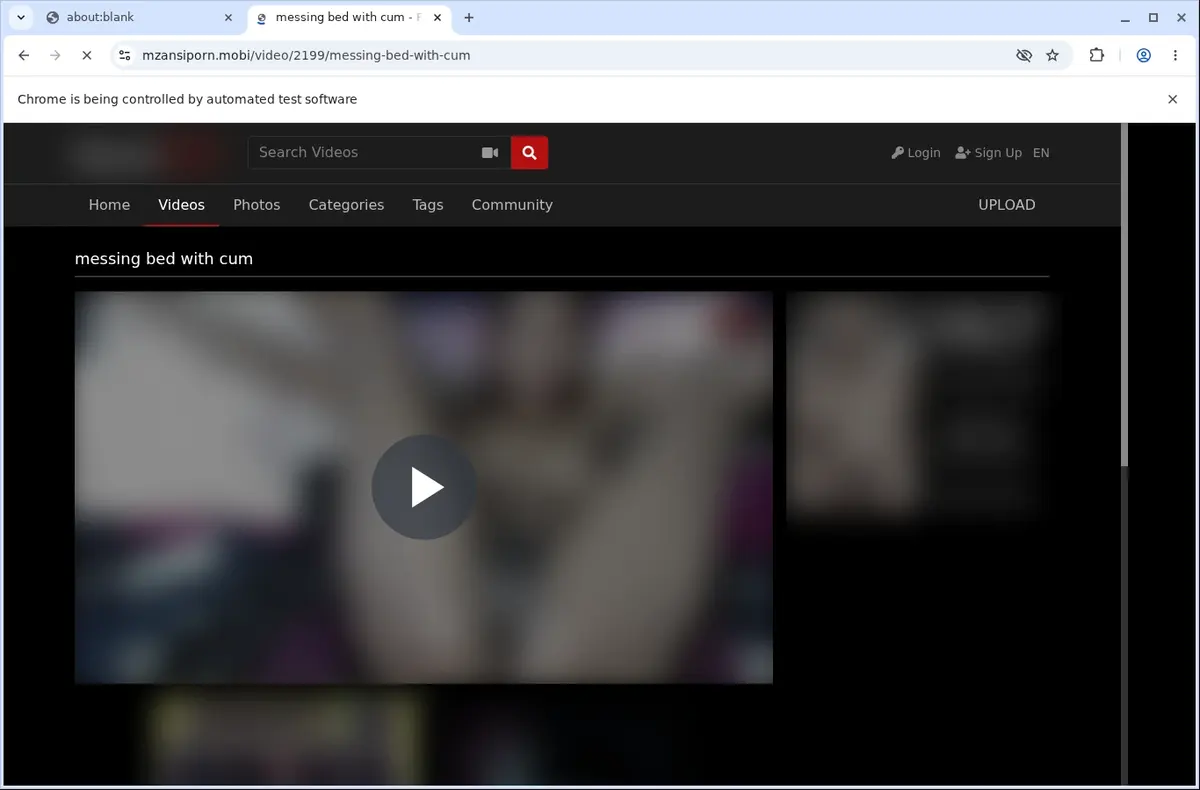This screenshot has width=1200, height=790.
Task: Select the Videos menu item
Action: (x=181, y=205)
